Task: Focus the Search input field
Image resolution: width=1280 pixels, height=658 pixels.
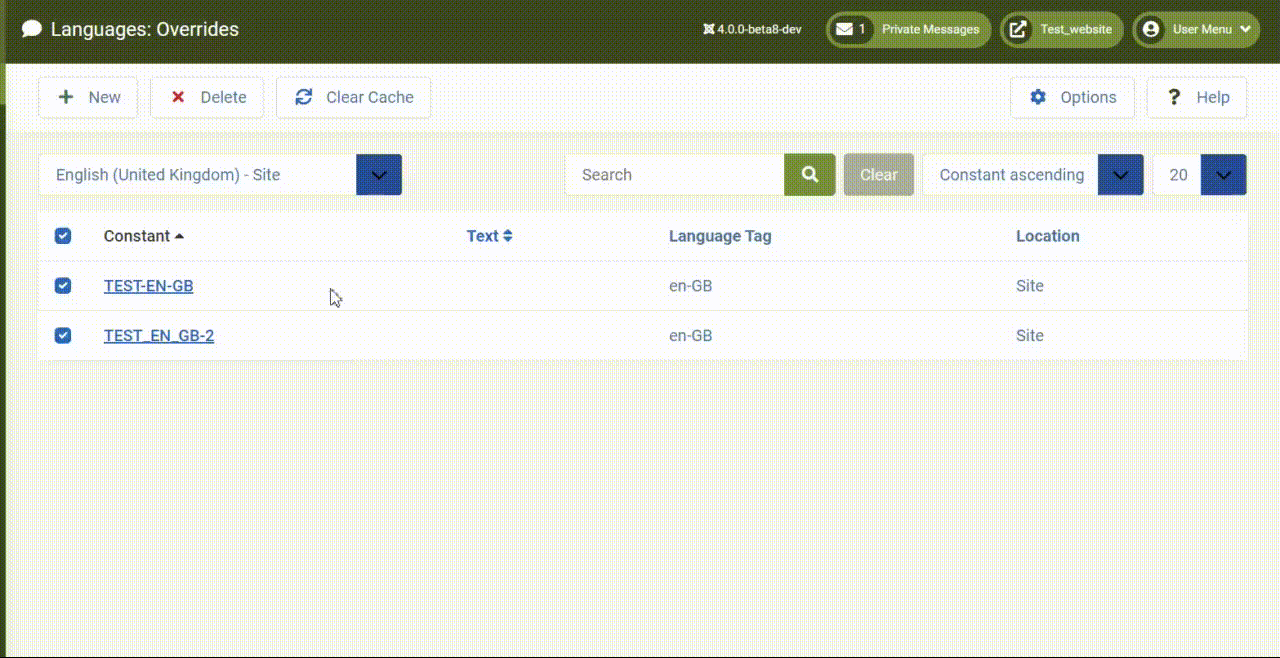Action: coord(675,174)
